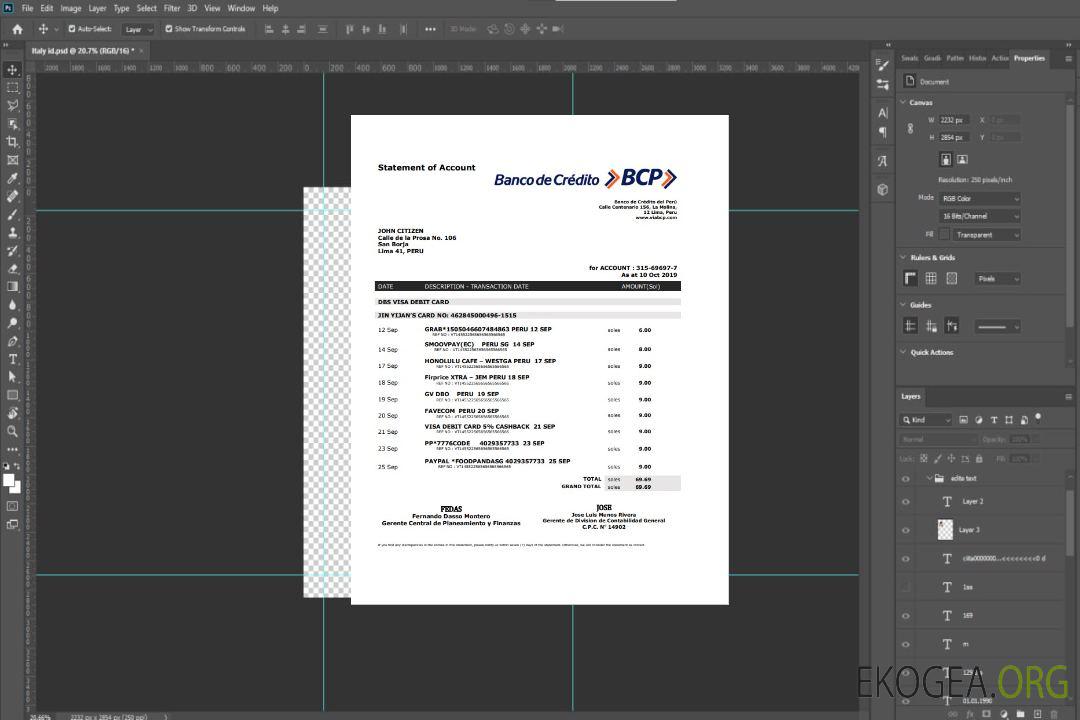
Task: Click the Home icon in options bar
Action: [x=17, y=29]
